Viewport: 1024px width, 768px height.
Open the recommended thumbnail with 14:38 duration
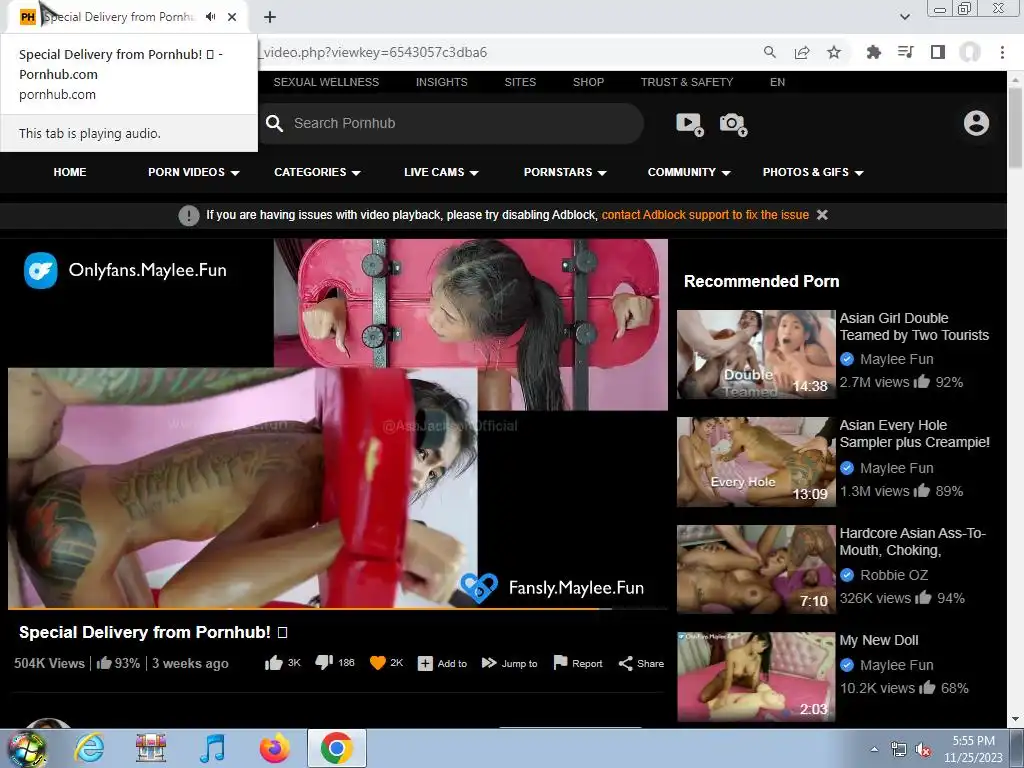coord(756,354)
